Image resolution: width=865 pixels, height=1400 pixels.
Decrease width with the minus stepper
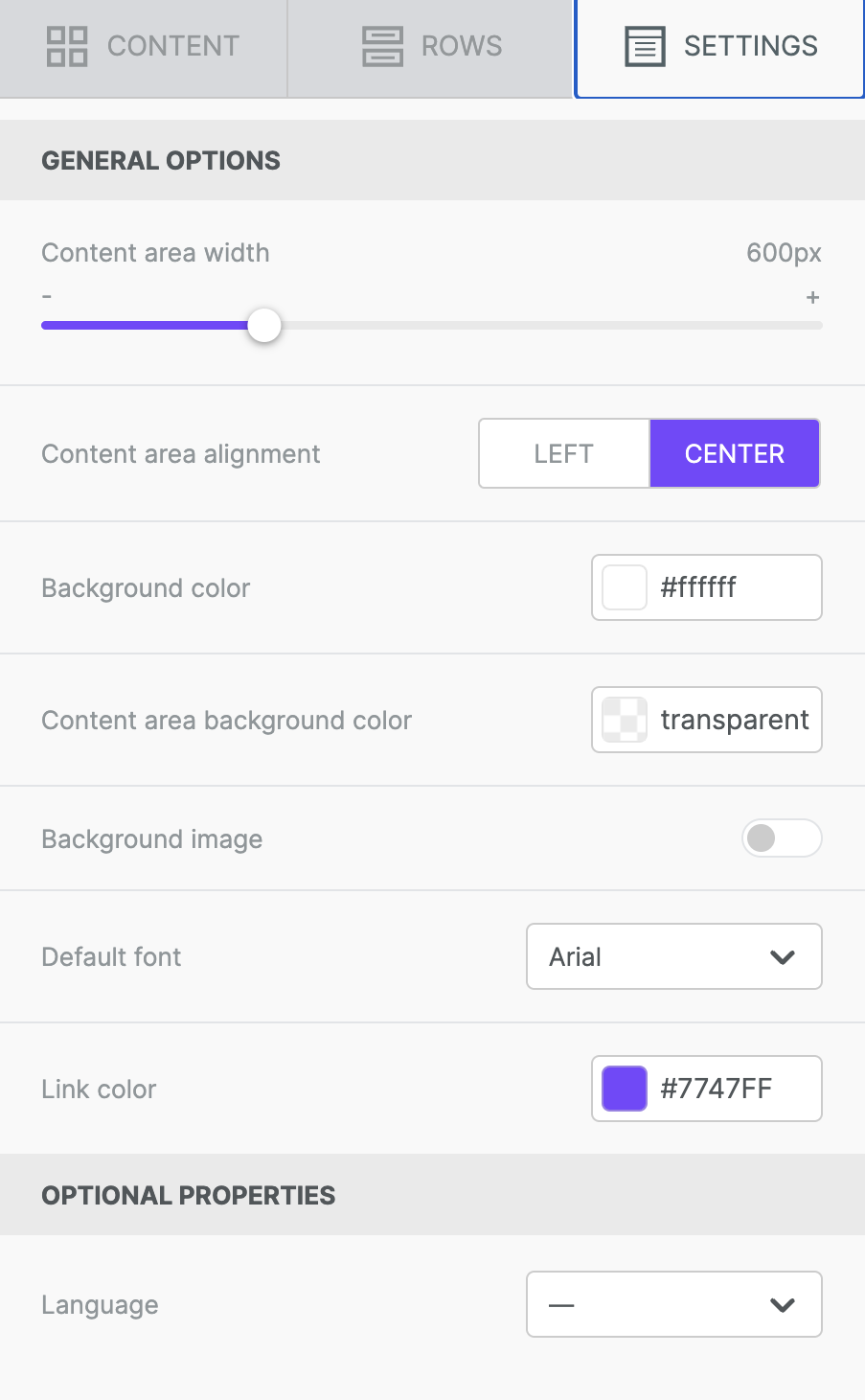(46, 297)
